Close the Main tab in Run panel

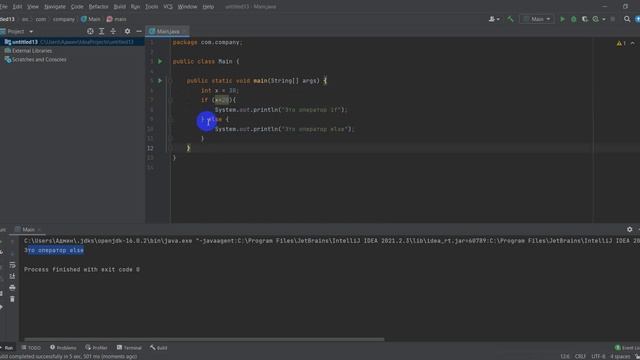tap(39, 230)
